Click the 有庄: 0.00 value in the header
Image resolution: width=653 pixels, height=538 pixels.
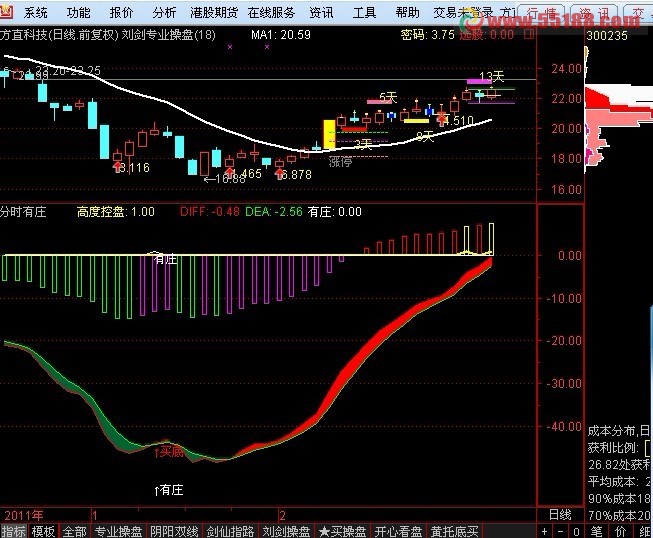pos(334,212)
